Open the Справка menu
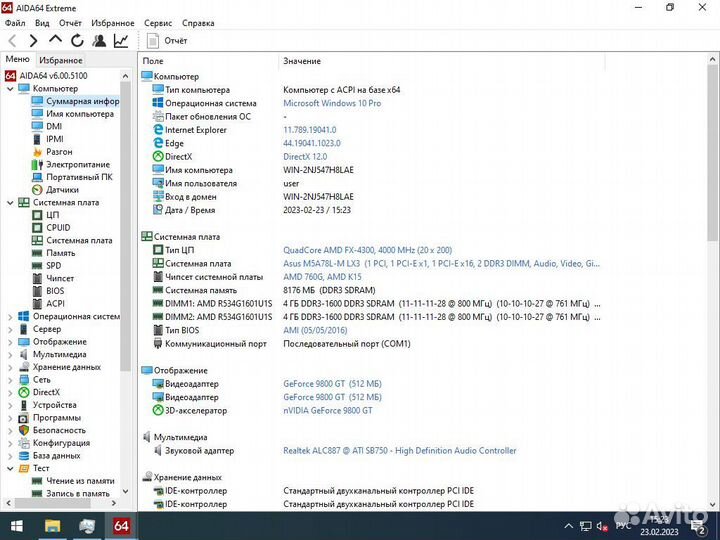 (x=198, y=23)
